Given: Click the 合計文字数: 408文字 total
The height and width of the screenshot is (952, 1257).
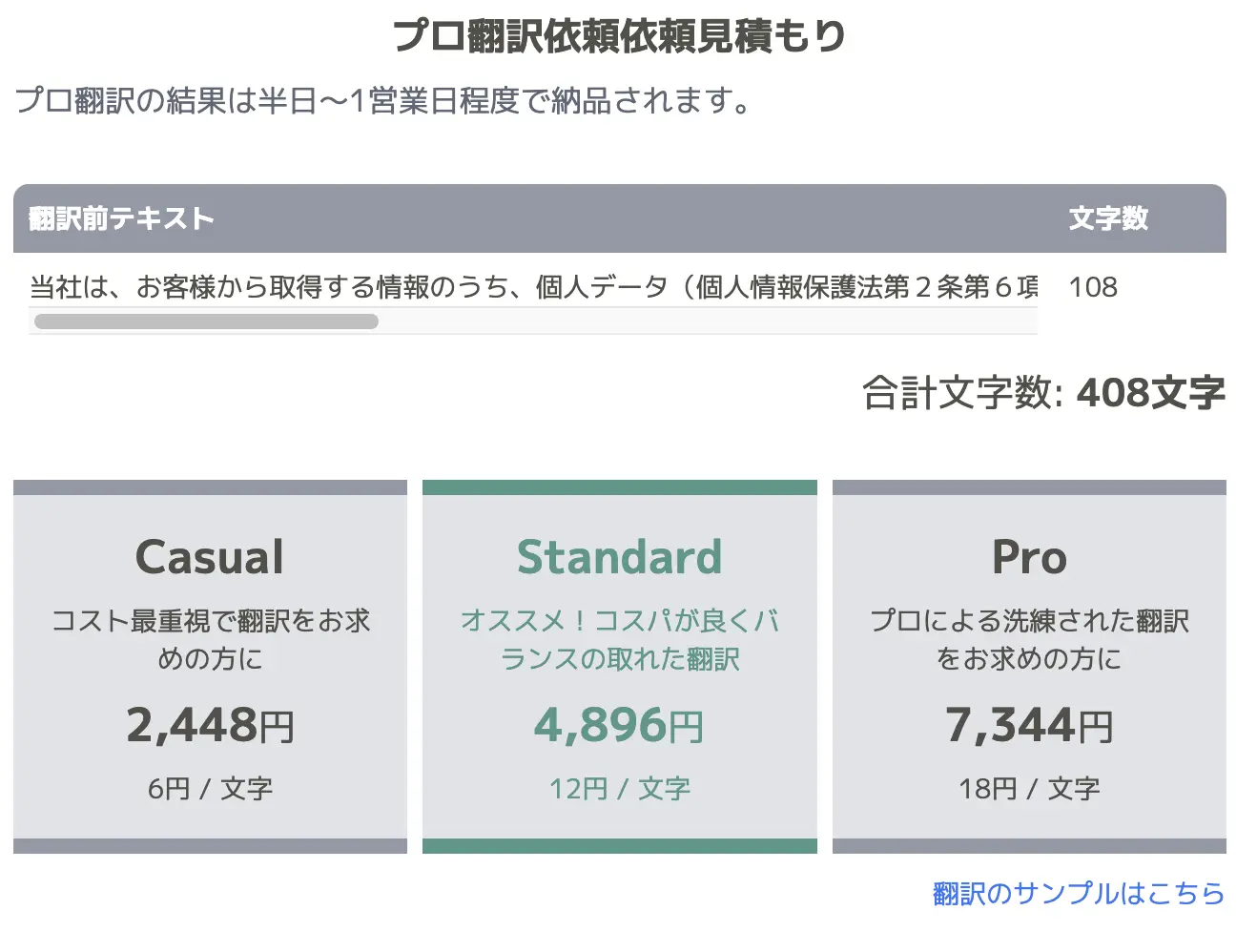Looking at the screenshot, I should 1043,392.
